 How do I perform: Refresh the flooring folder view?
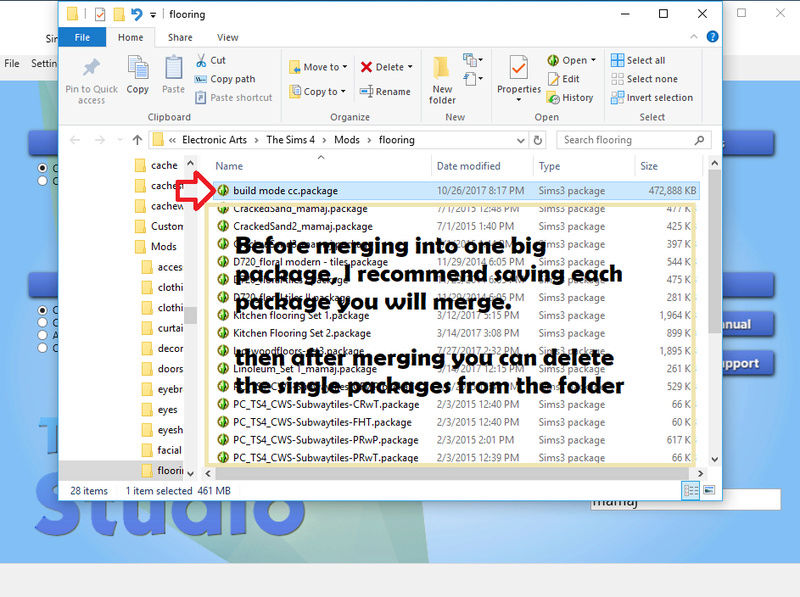click(x=538, y=140)
